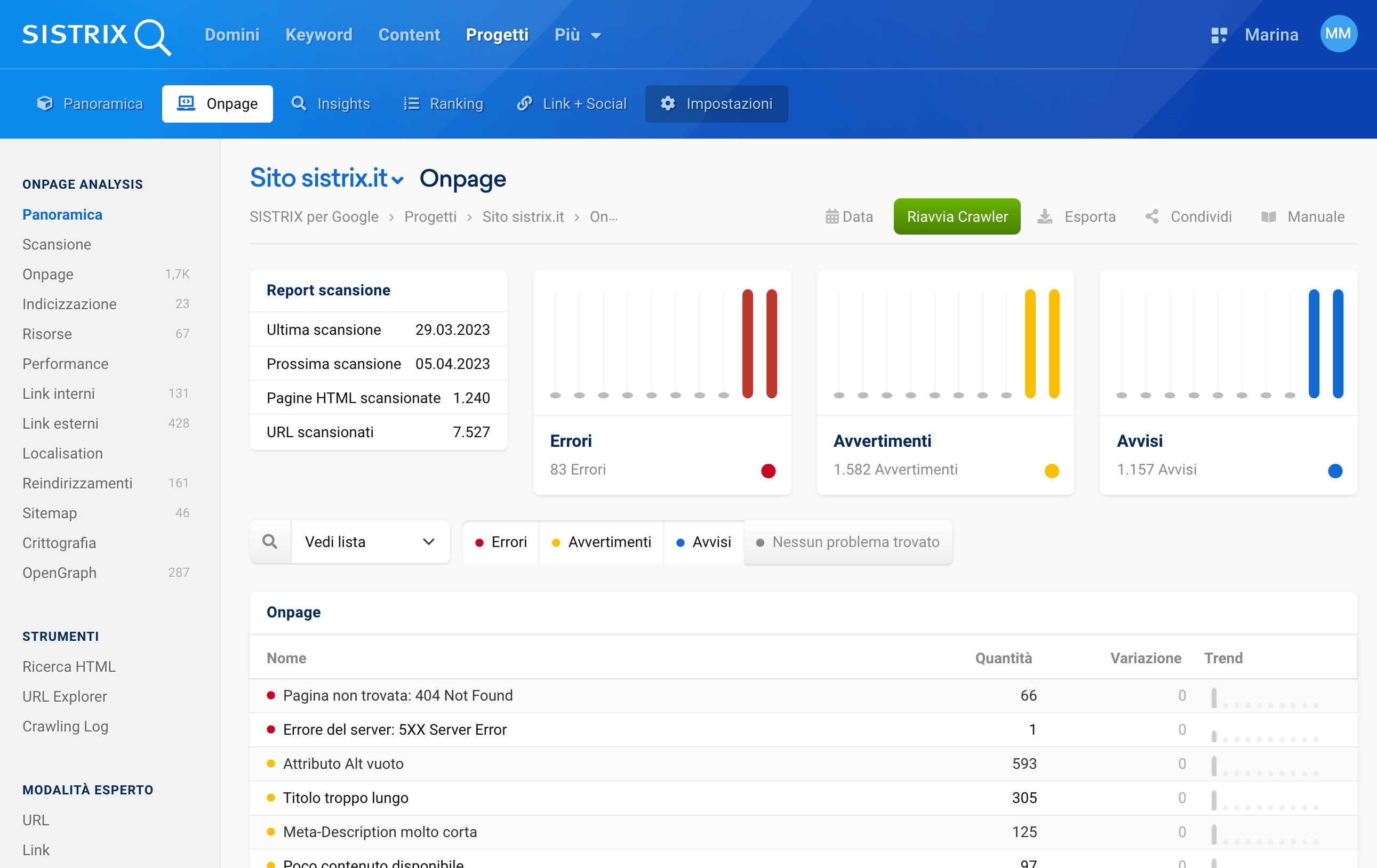Click the search magnifier beside Vedi lista
Viewport: 1377px width, 868px height.
pos(270,542)
